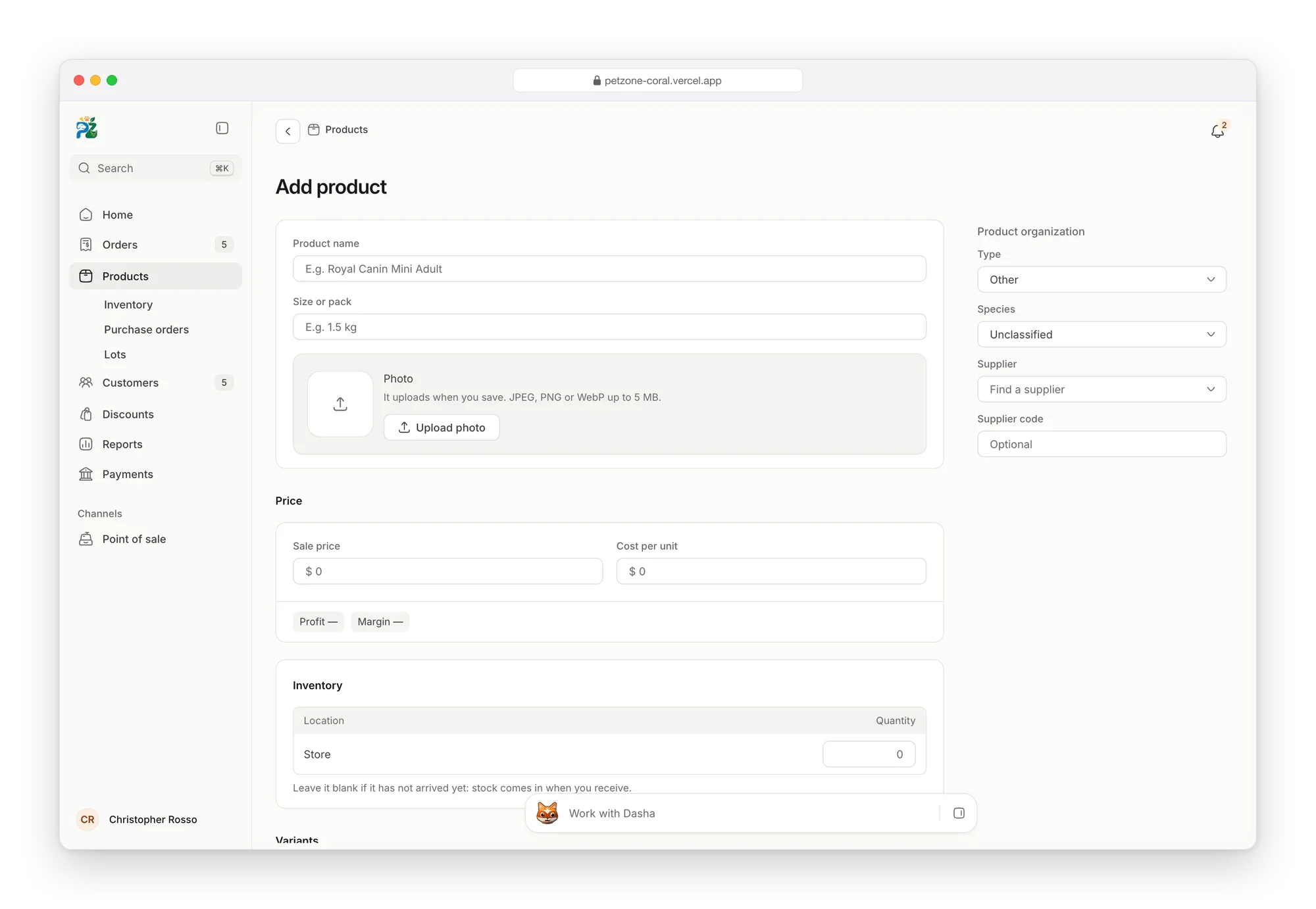Click the PetZone logo icon

pyautogui.click(x=87, y=128)
